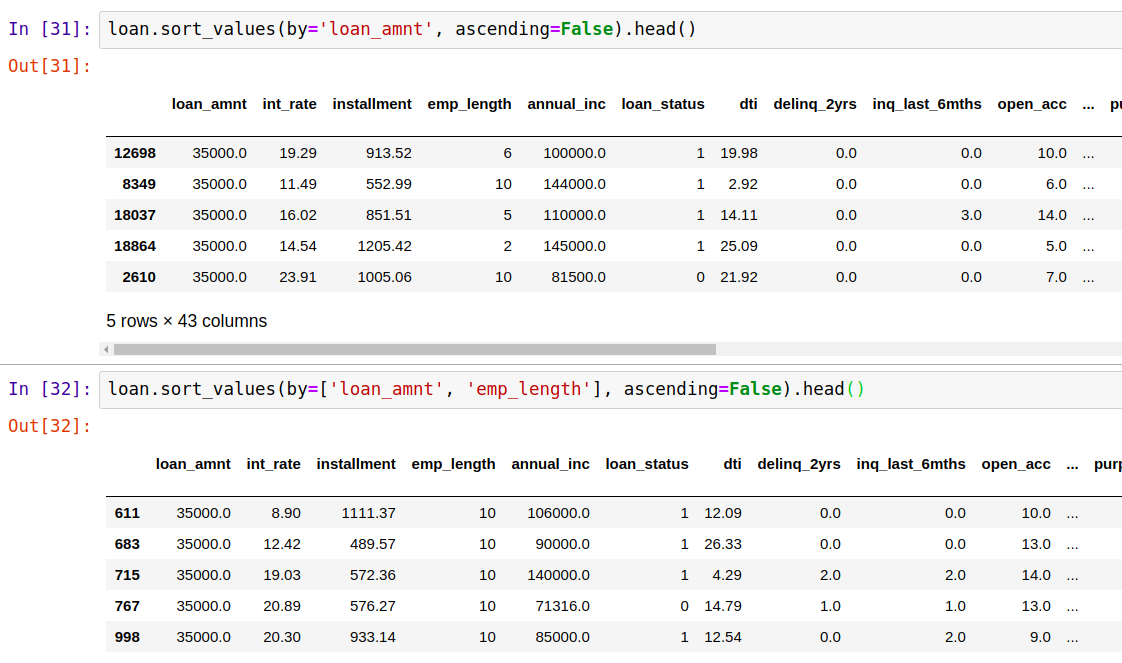Click dti value 19.98

[738, 153]
